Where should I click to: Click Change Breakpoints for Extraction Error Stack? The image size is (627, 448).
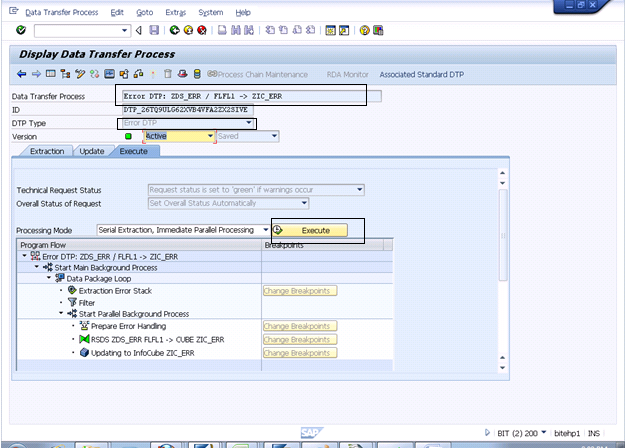(x=300, y=291)
